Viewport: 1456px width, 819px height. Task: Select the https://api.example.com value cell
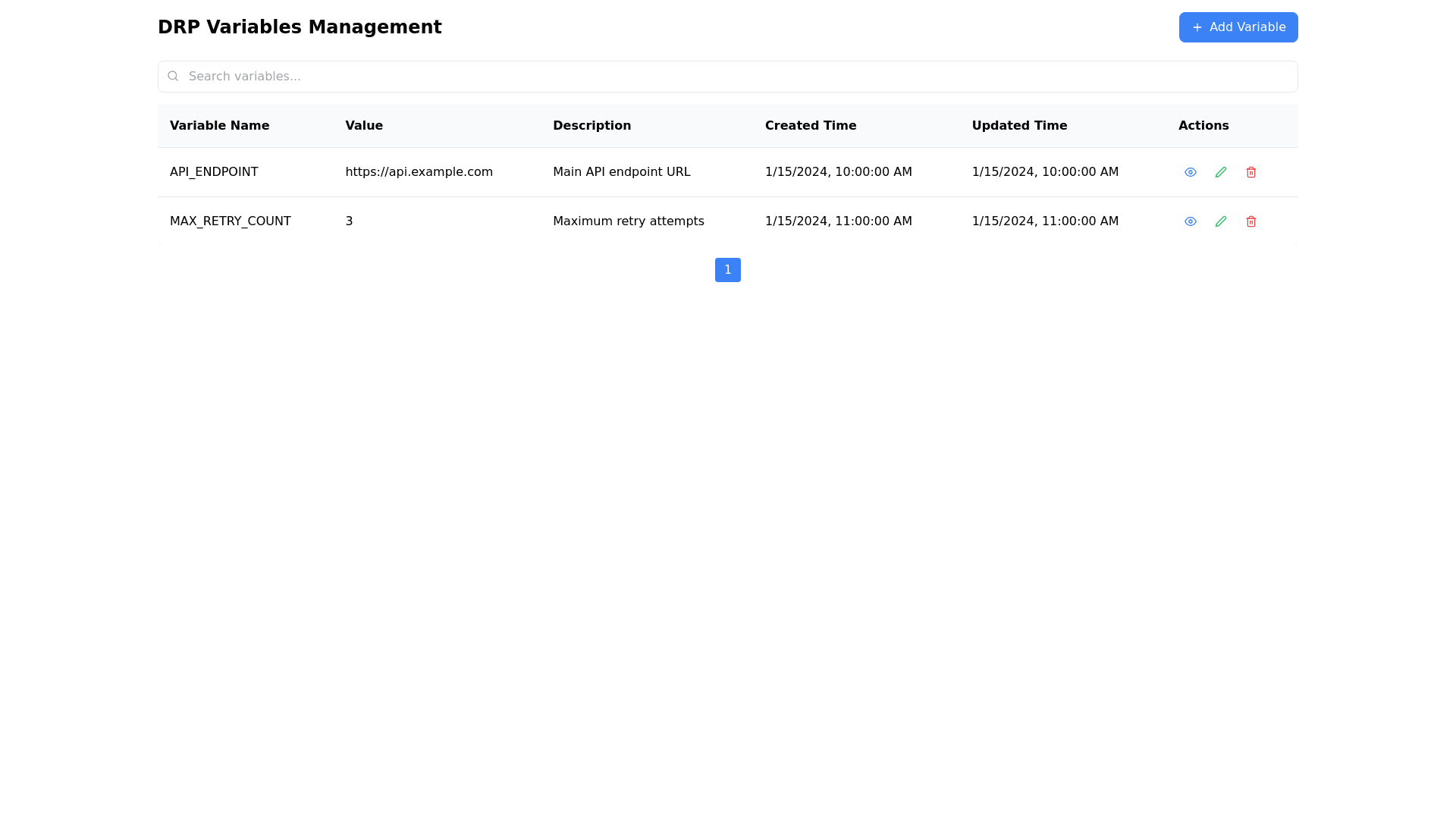(x=419, y=172)
